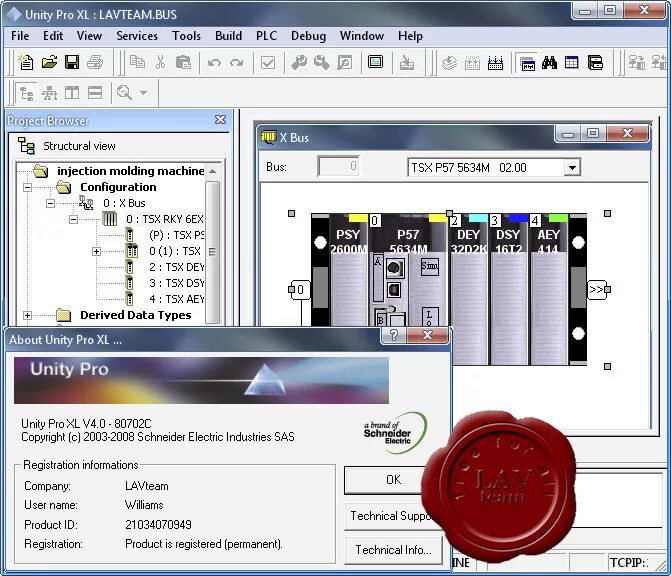The height and width of the screenshot is (576, 671).
Task: Open the Edit menu
Action: pyautogui.click(x=53, y=36)
